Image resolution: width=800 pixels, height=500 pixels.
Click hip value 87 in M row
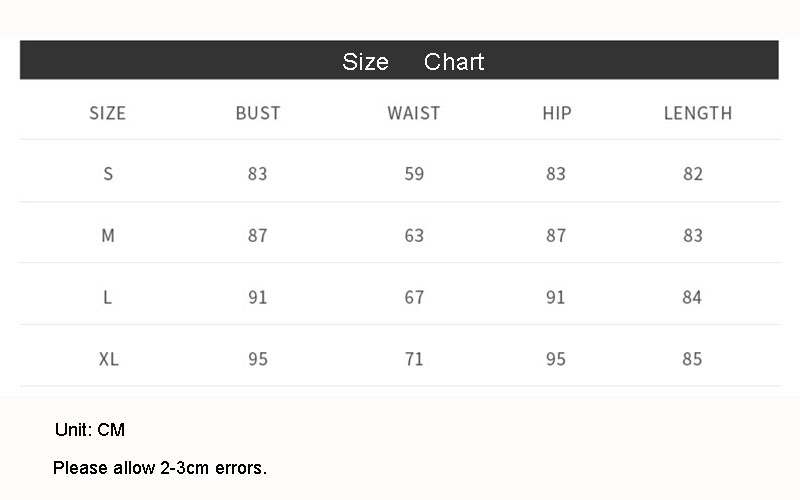click(556, 236)
